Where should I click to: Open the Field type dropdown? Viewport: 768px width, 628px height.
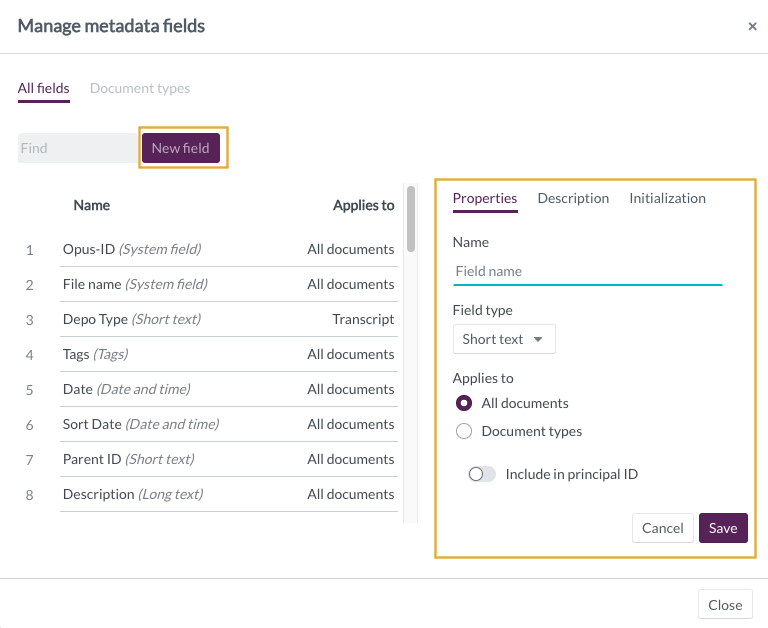point(504,339)
